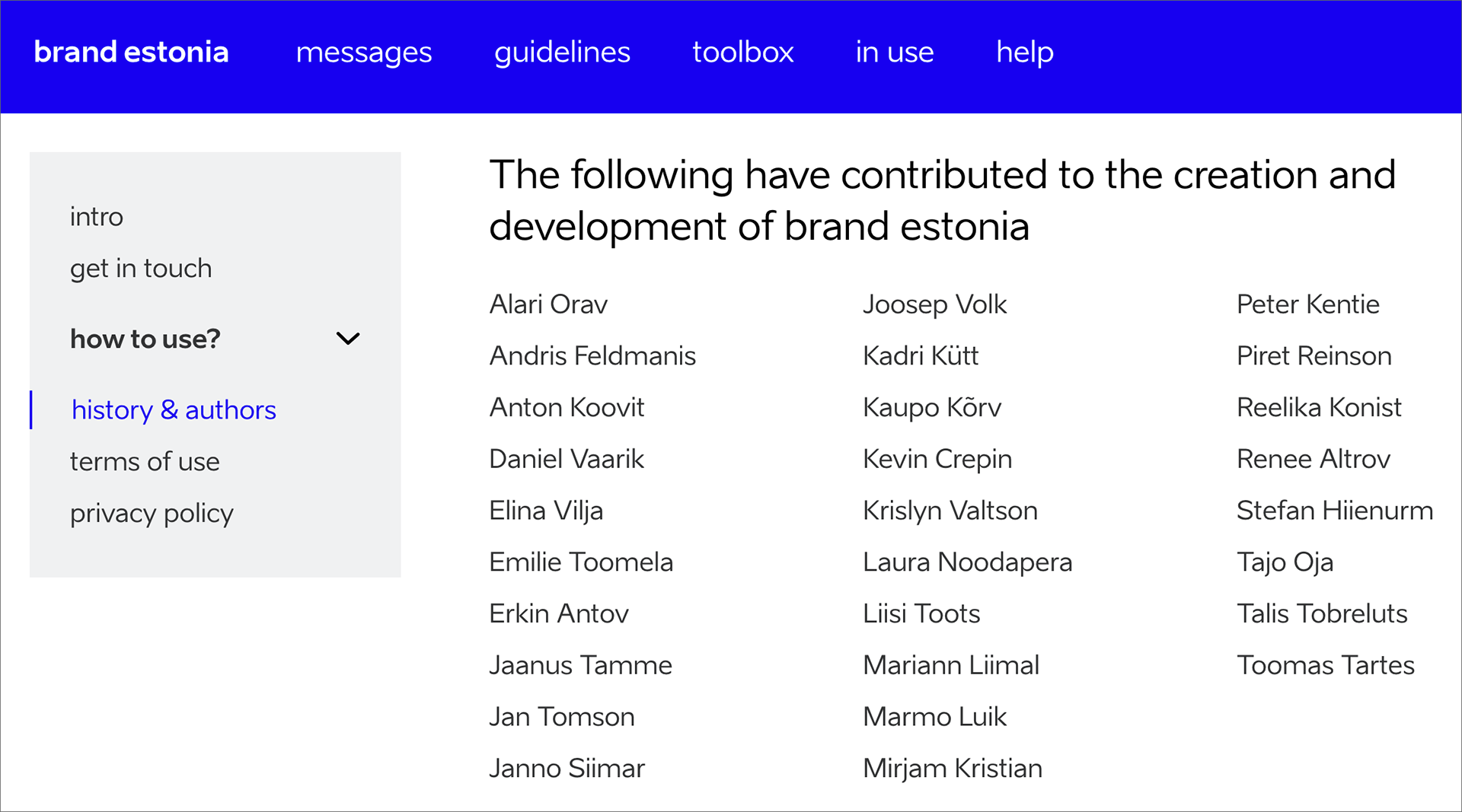Screen dimensions: 1462x812
Task: Click the name Marmo Luik
Action: [x=934, y=717]
